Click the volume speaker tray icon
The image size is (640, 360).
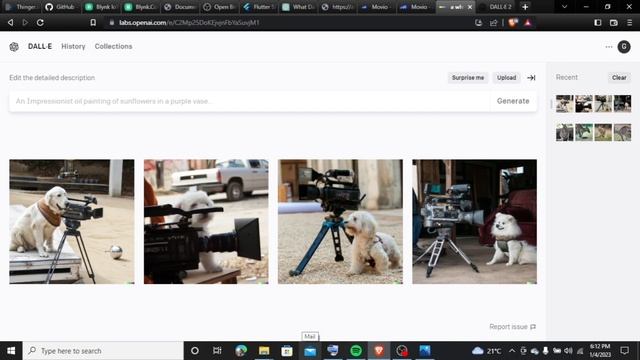568,351
